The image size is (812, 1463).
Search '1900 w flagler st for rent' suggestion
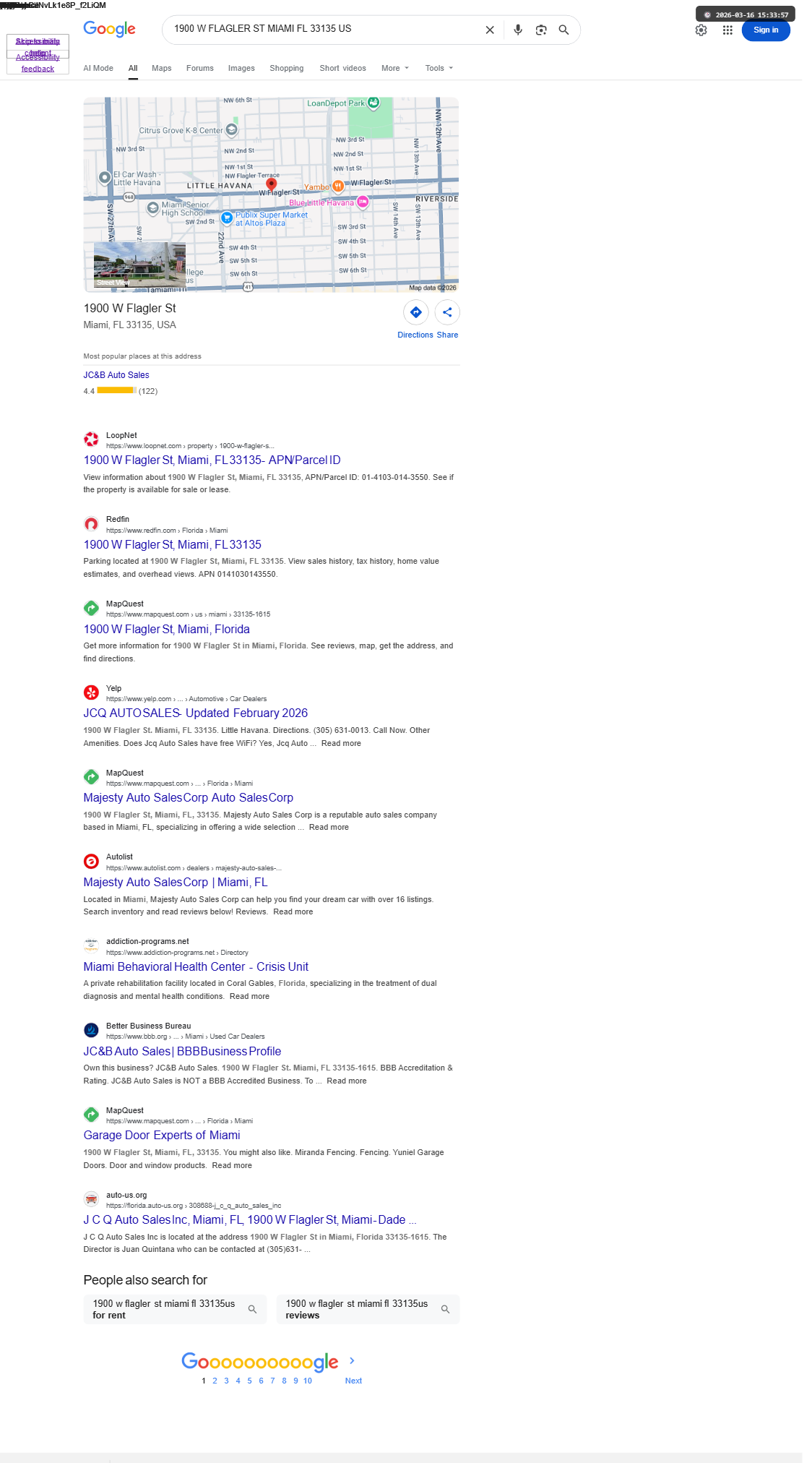[x=175, y=1309]
